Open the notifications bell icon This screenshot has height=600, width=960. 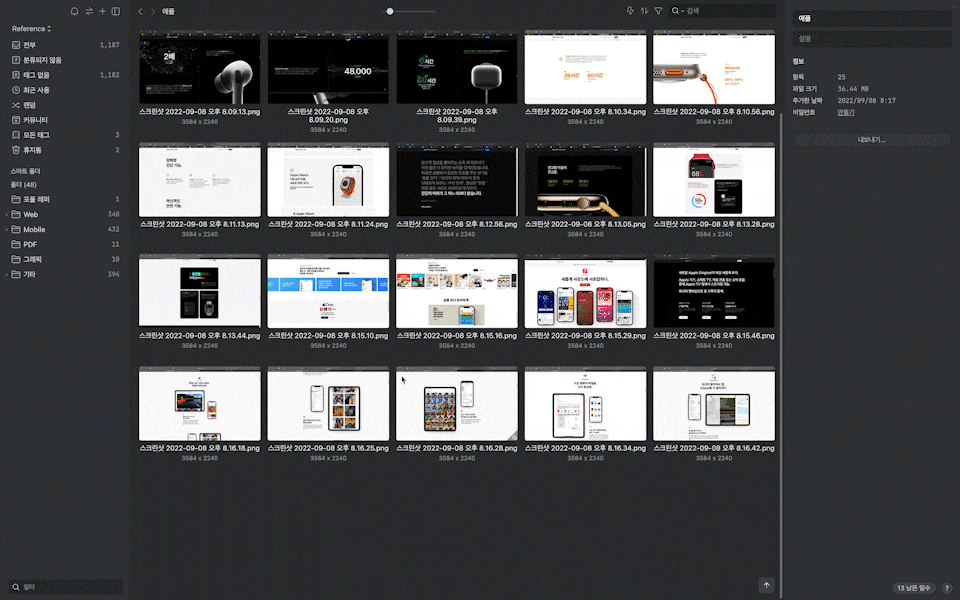click(74, 11)
